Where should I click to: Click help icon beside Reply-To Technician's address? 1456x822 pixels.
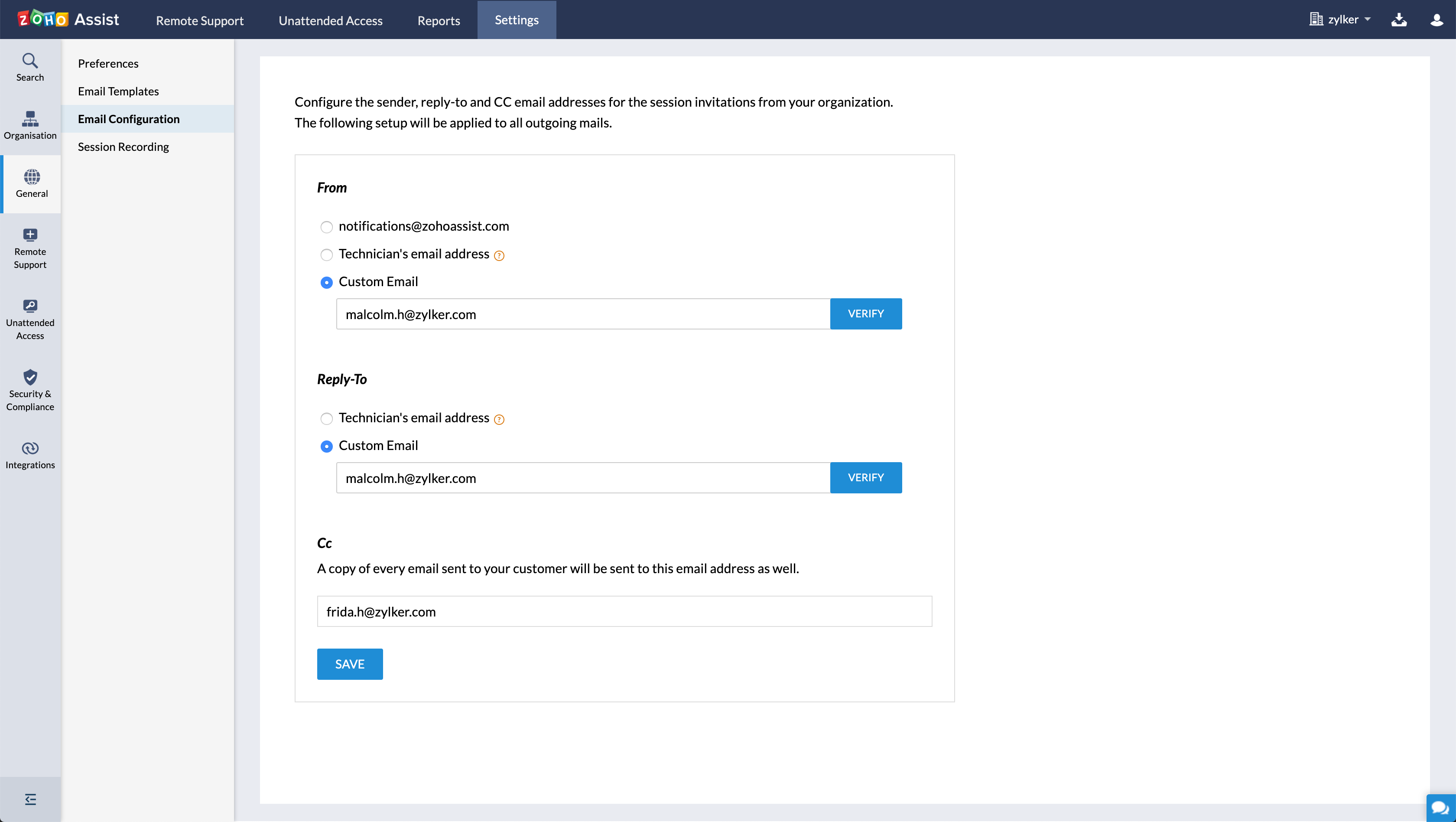[x=499, y=420]
